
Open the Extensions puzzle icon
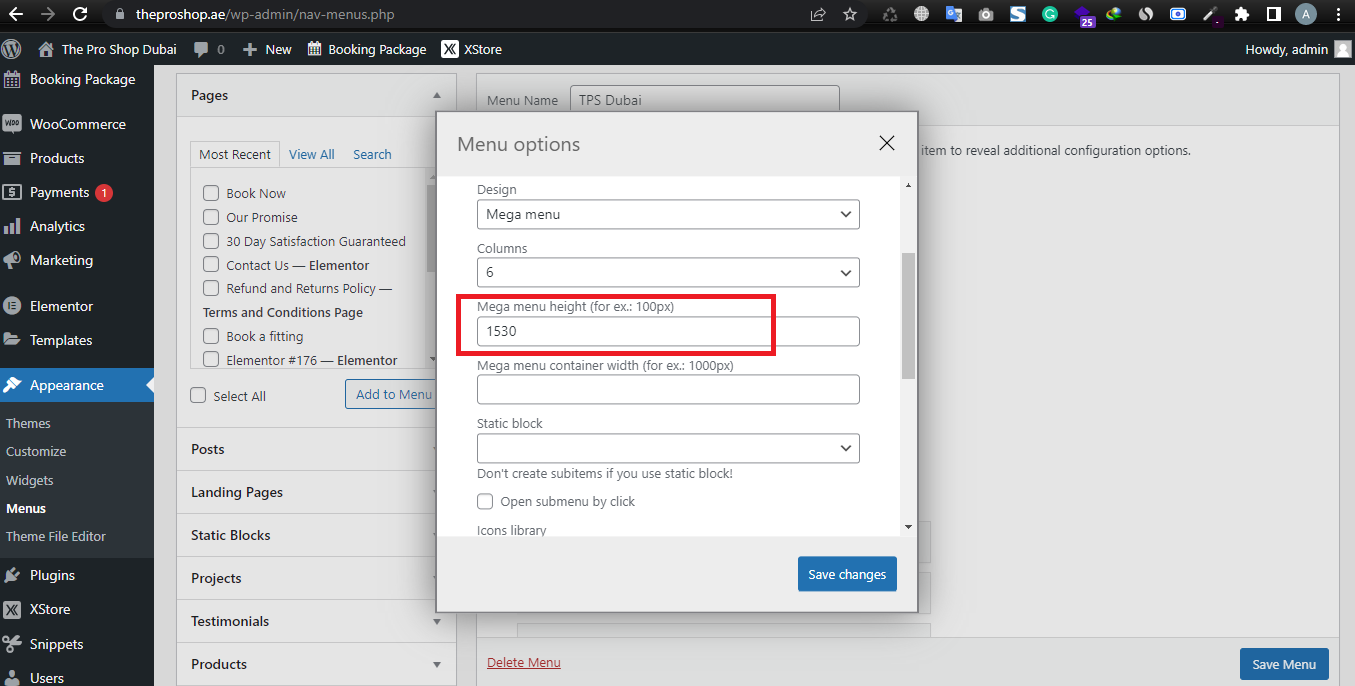[x=1242, y=14]
